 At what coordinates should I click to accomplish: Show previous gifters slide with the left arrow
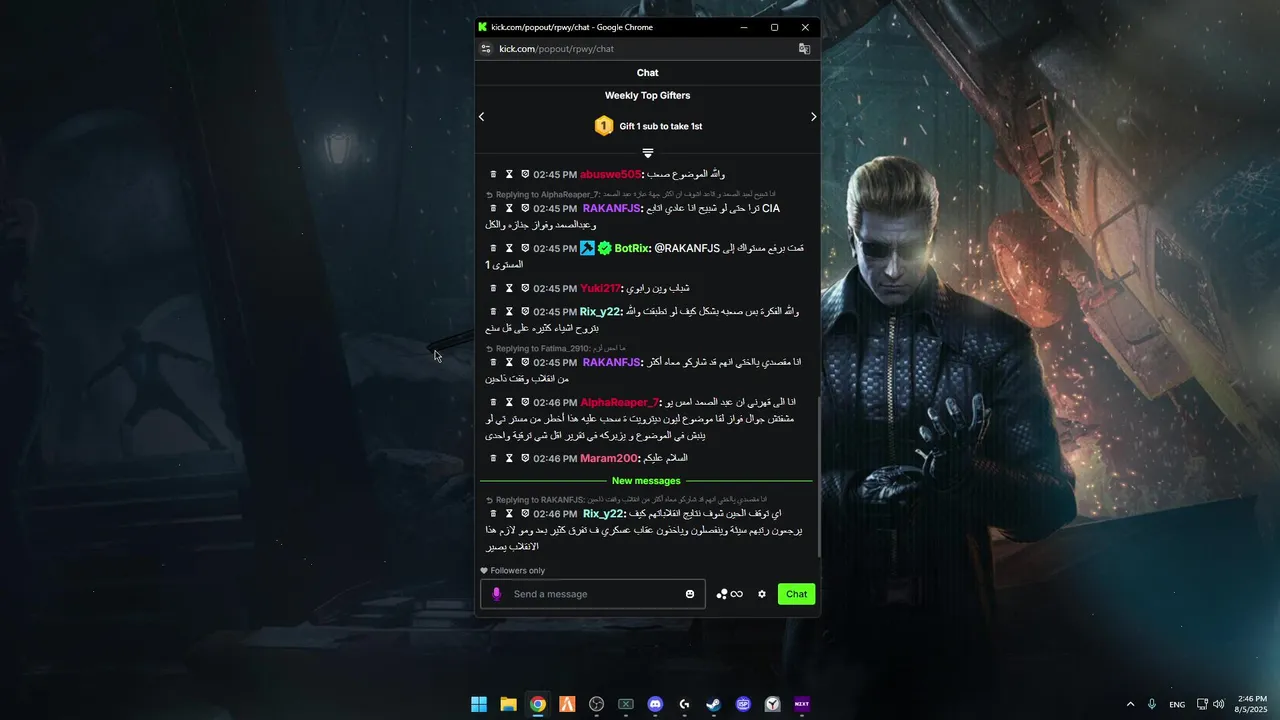(x=481, y=117)
